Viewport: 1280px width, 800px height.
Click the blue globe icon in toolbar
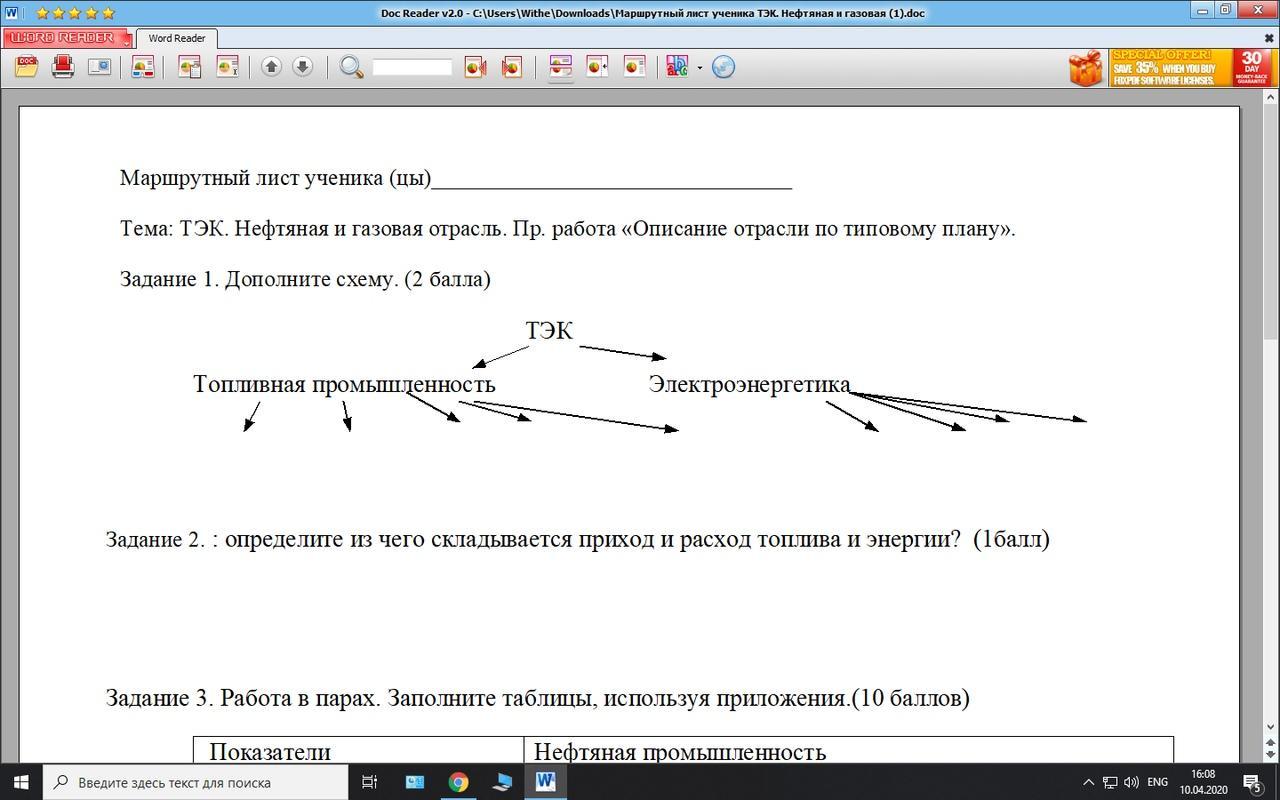click(x=723, y=67)
